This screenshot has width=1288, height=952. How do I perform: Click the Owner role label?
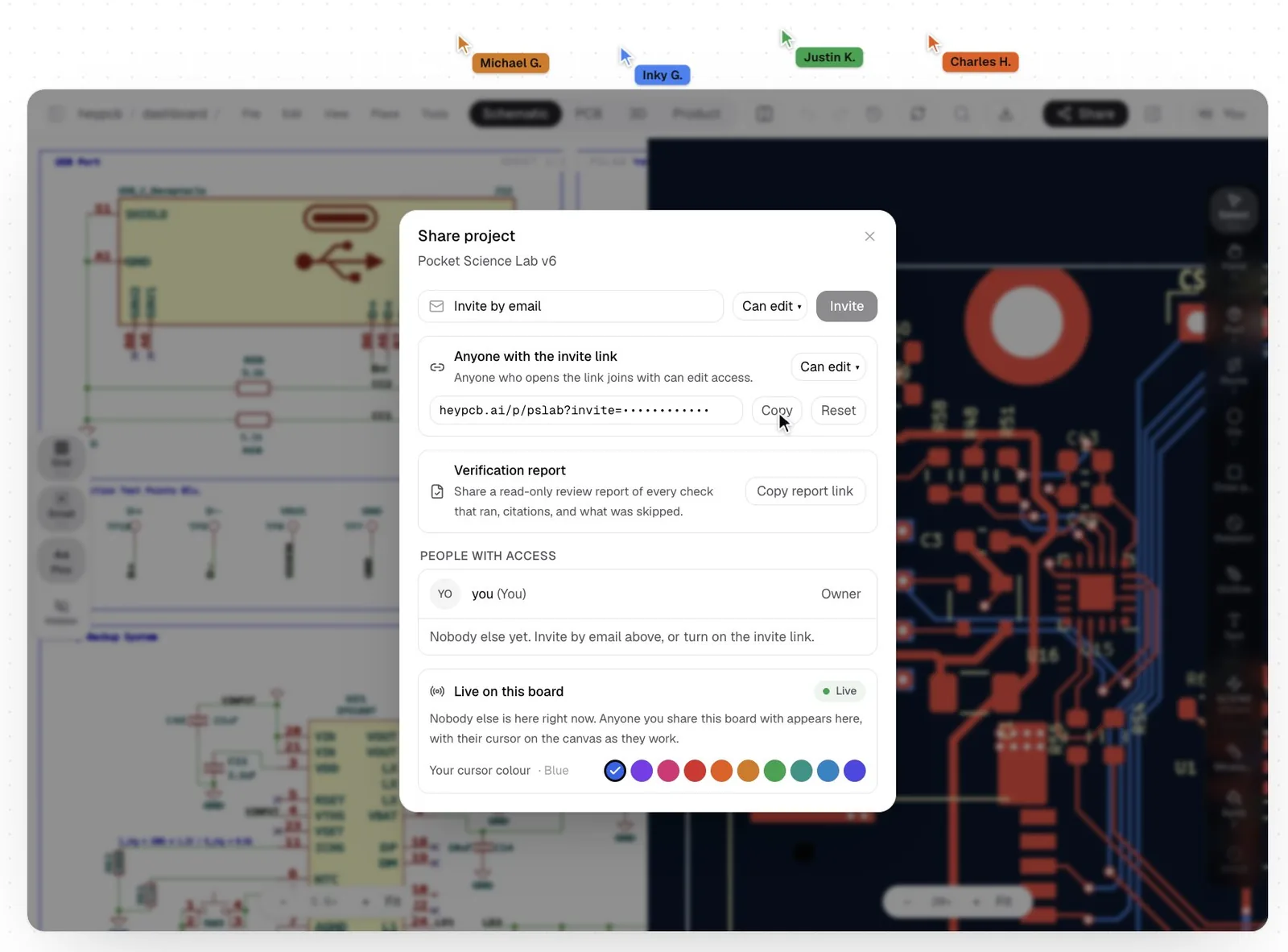click(x=840, y=594)
